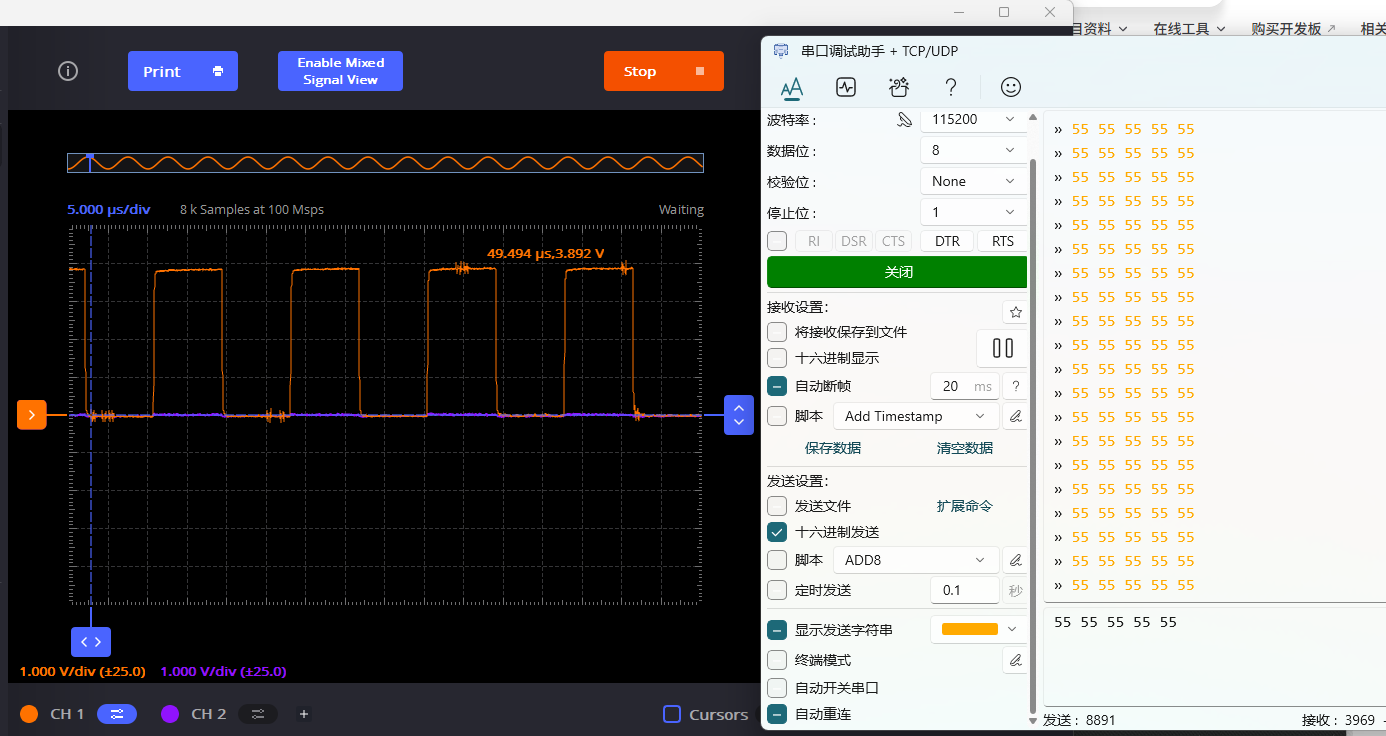
Task: Open the stop bits dropdown showing 1
Action: click(973, 212)
